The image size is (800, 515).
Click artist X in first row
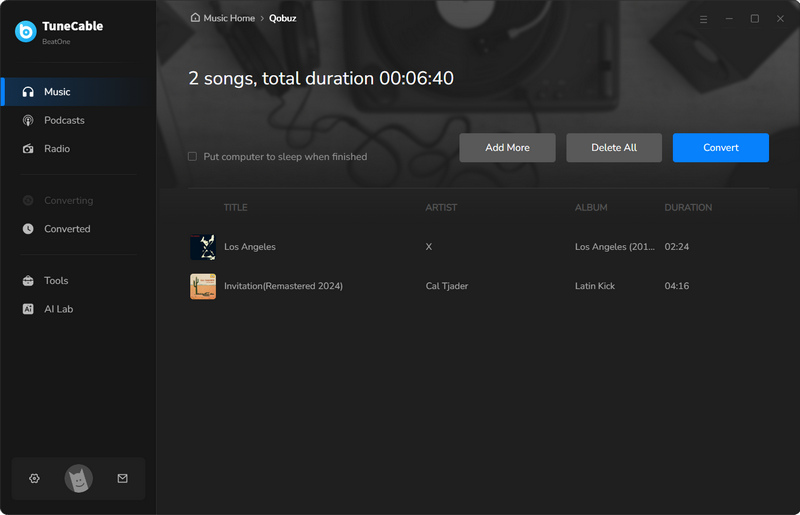click(x=429, y=247)
